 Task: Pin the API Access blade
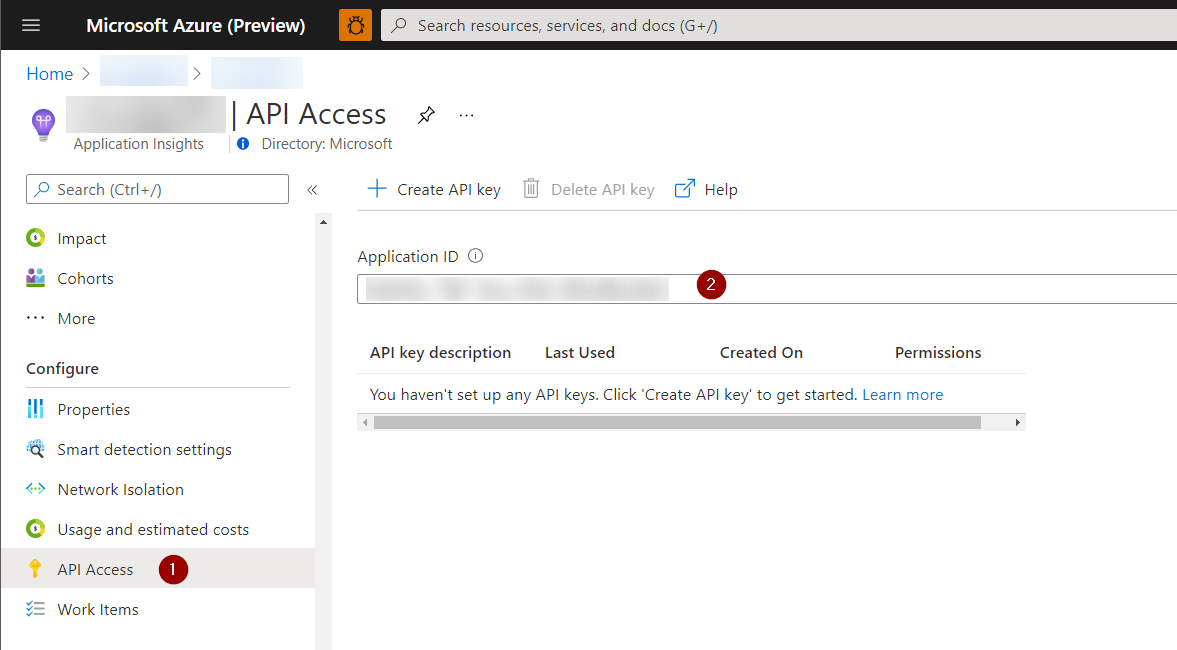pos(426,115)
